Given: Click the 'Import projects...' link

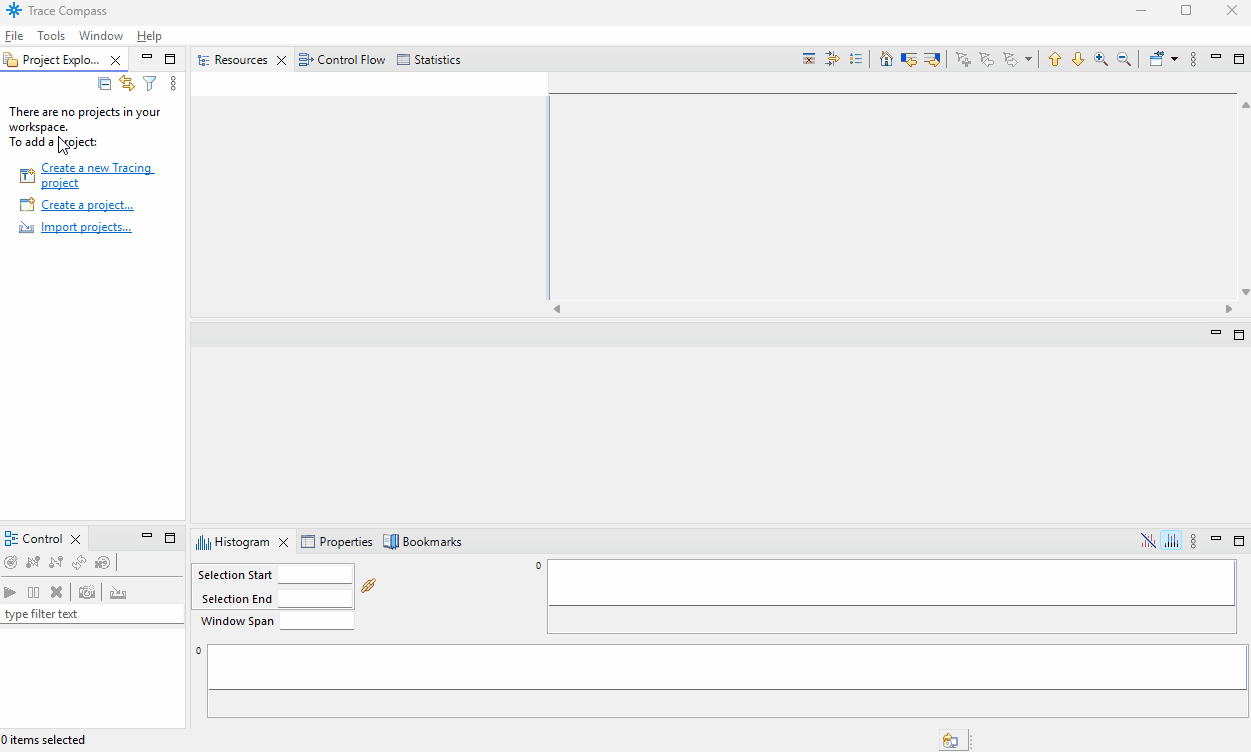Looking at the screenshot, I should coord(86,227).
